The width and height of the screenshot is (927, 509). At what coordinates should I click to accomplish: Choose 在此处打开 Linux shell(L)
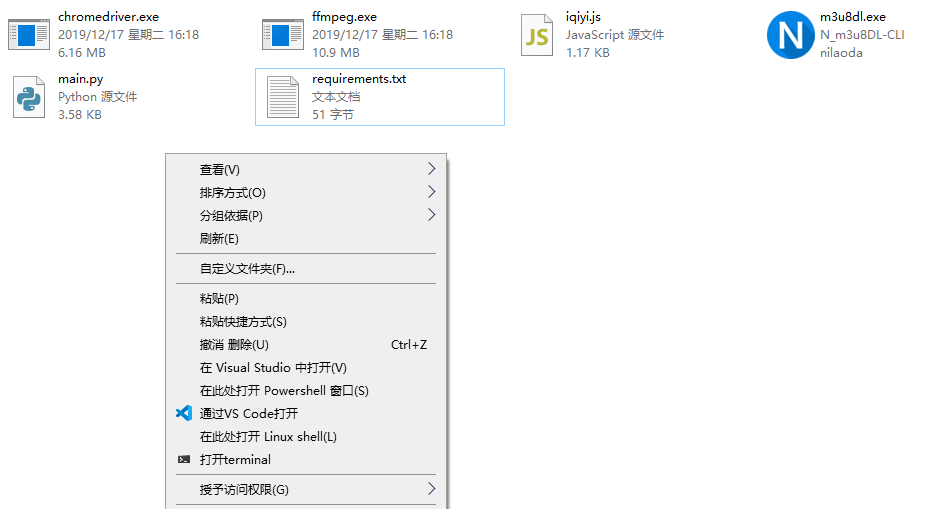pos(306,437)
